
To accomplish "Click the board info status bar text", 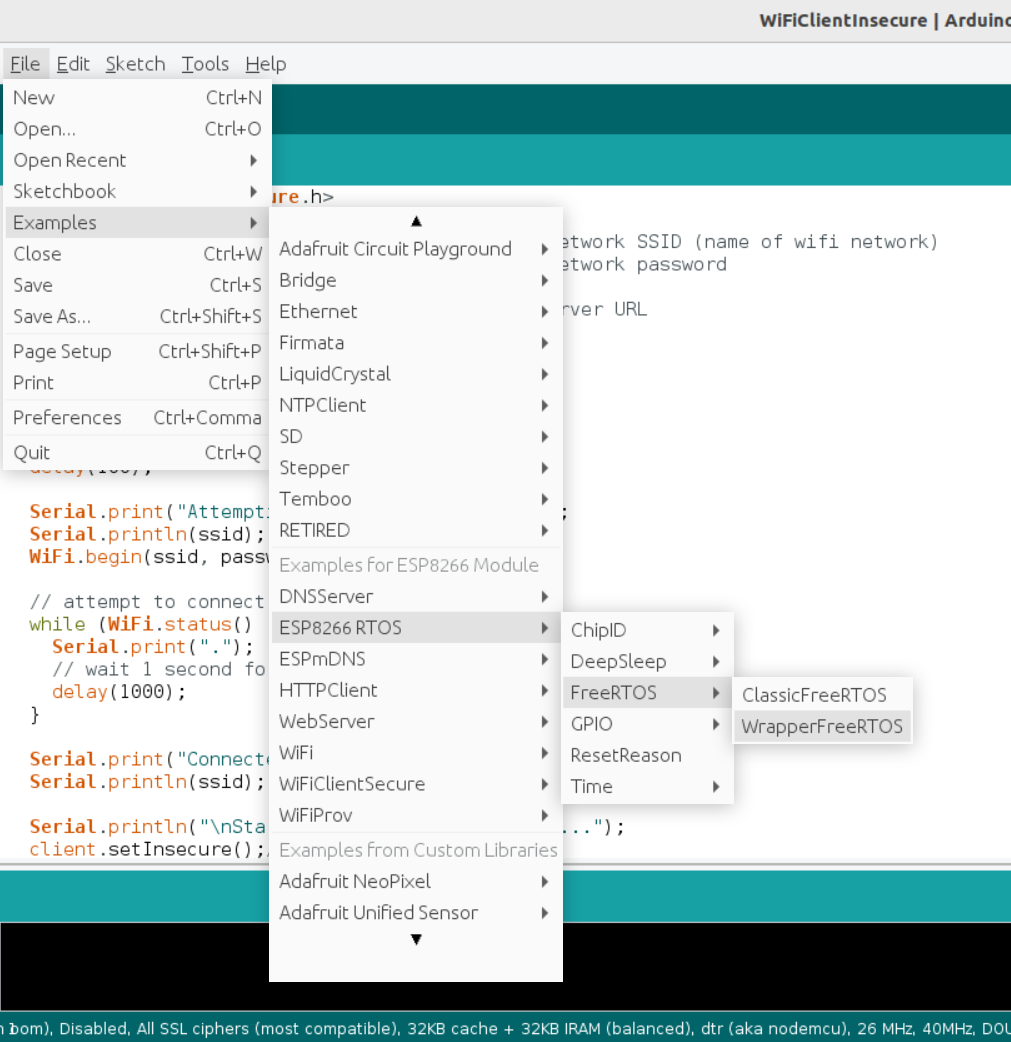I will [505, 1029].
